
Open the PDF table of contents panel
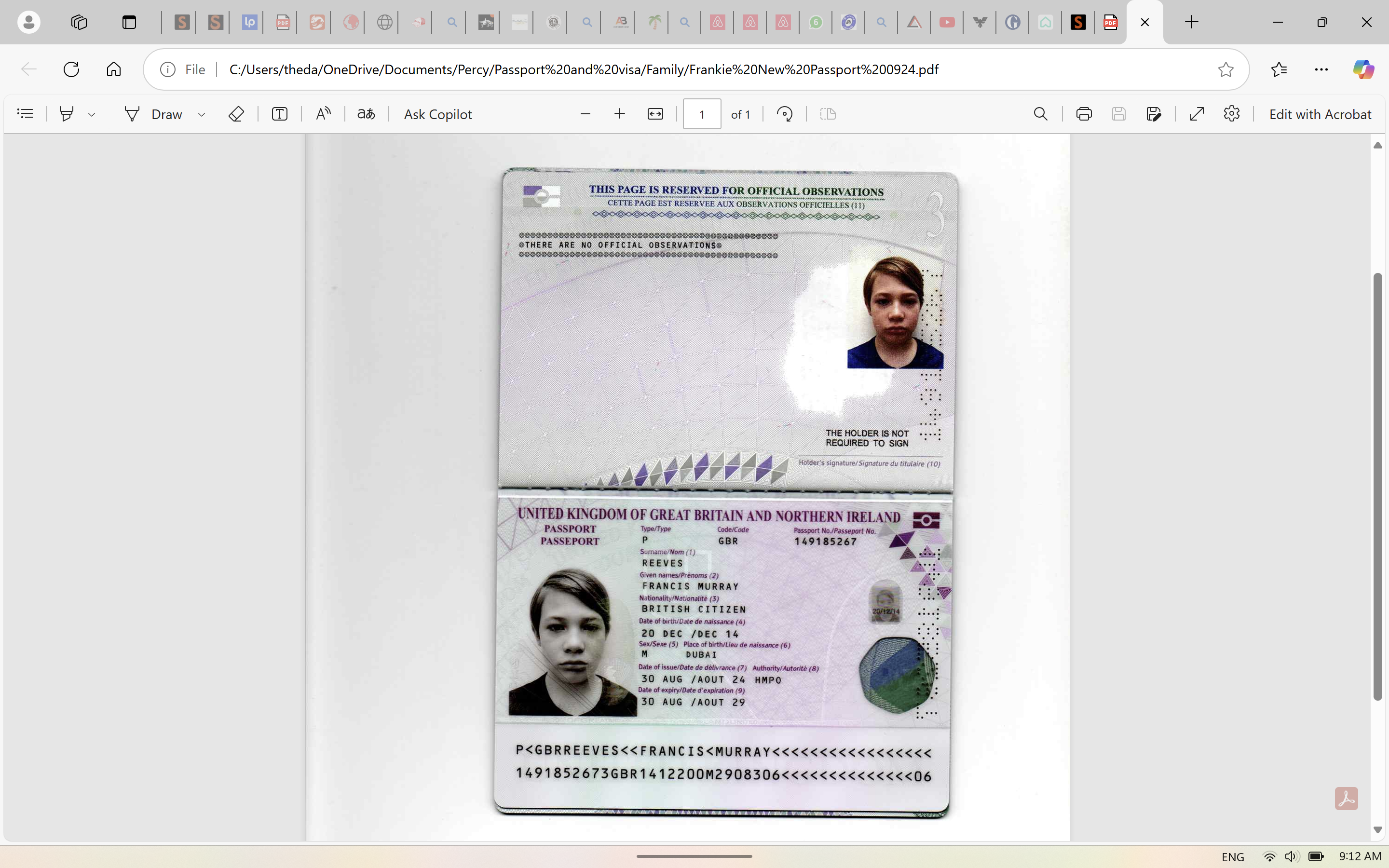pos(25,114)
